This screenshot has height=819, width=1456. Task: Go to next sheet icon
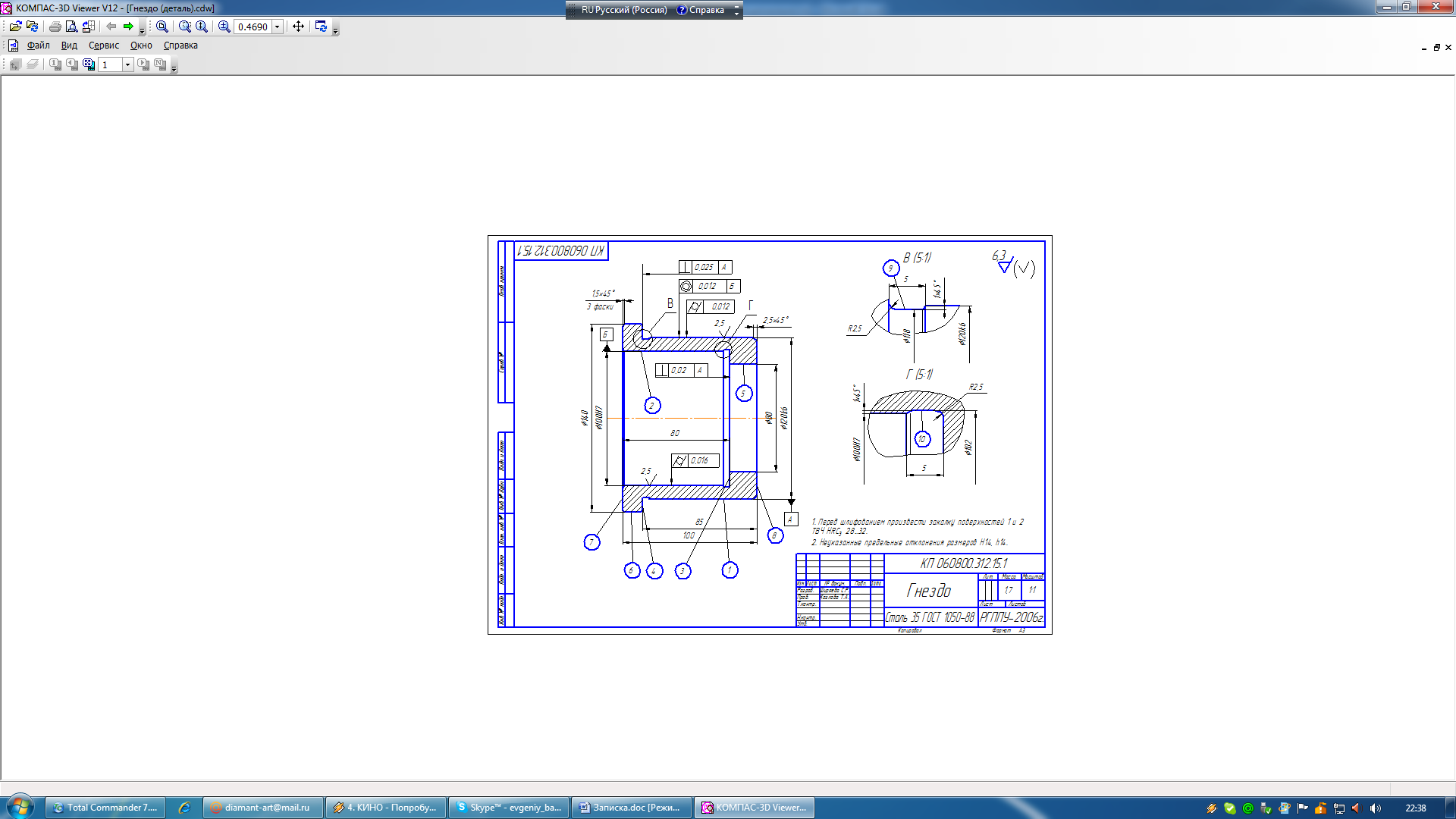click(x=143, y=64)
